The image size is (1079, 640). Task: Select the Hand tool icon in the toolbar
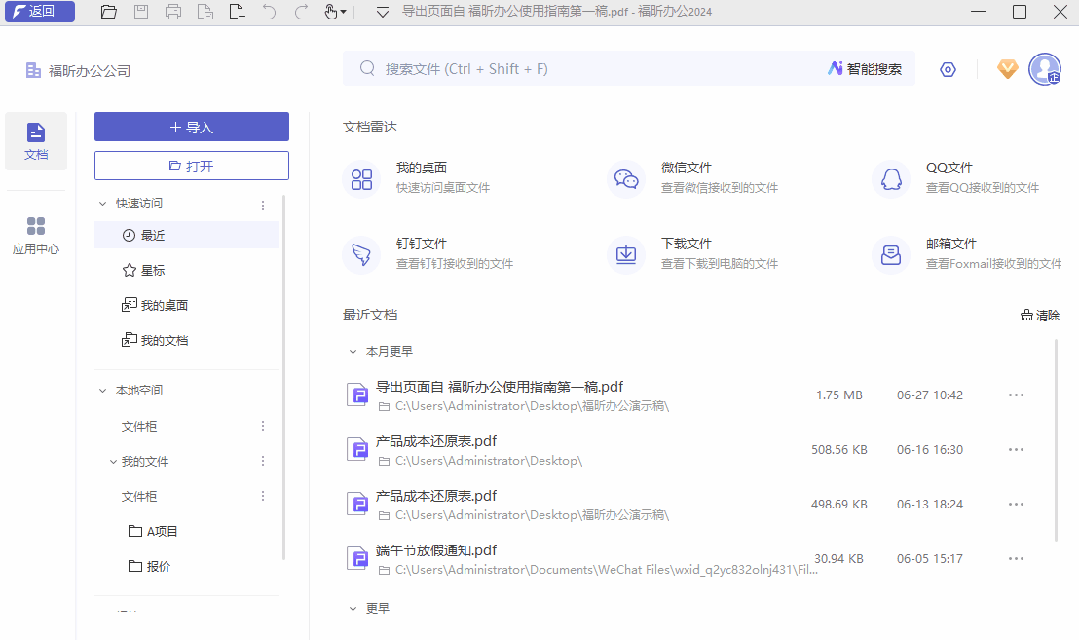click(x=330, y=11)
